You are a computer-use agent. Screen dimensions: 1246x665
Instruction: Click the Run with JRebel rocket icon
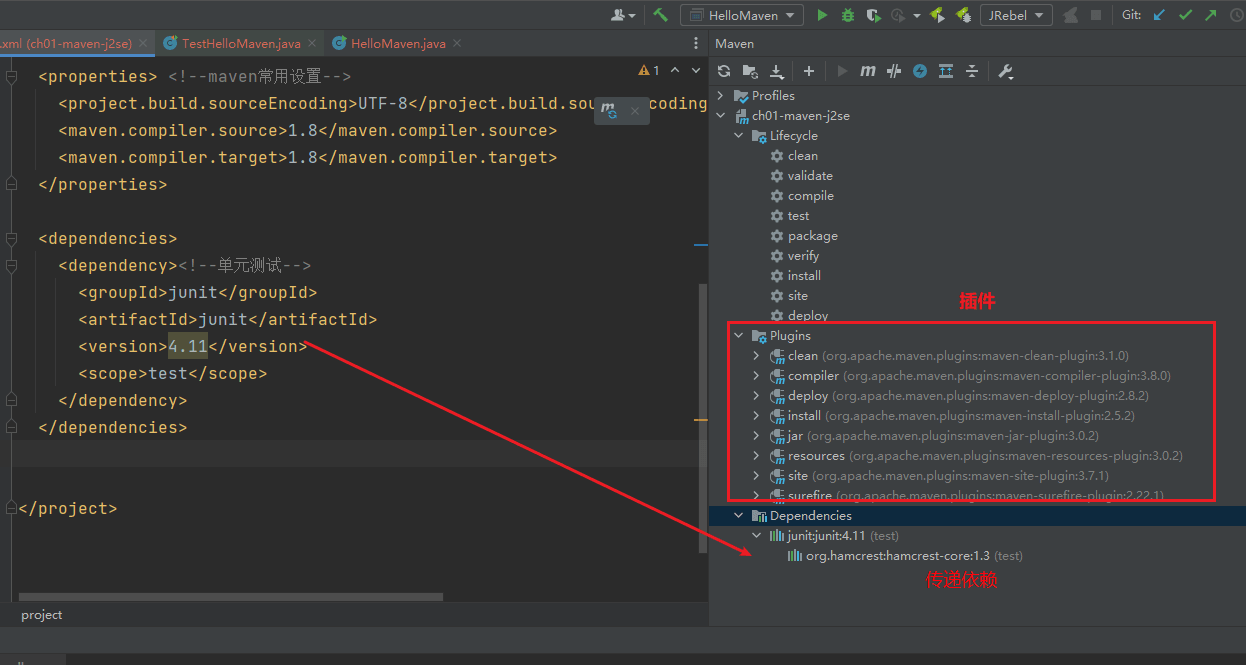(937, 15)
